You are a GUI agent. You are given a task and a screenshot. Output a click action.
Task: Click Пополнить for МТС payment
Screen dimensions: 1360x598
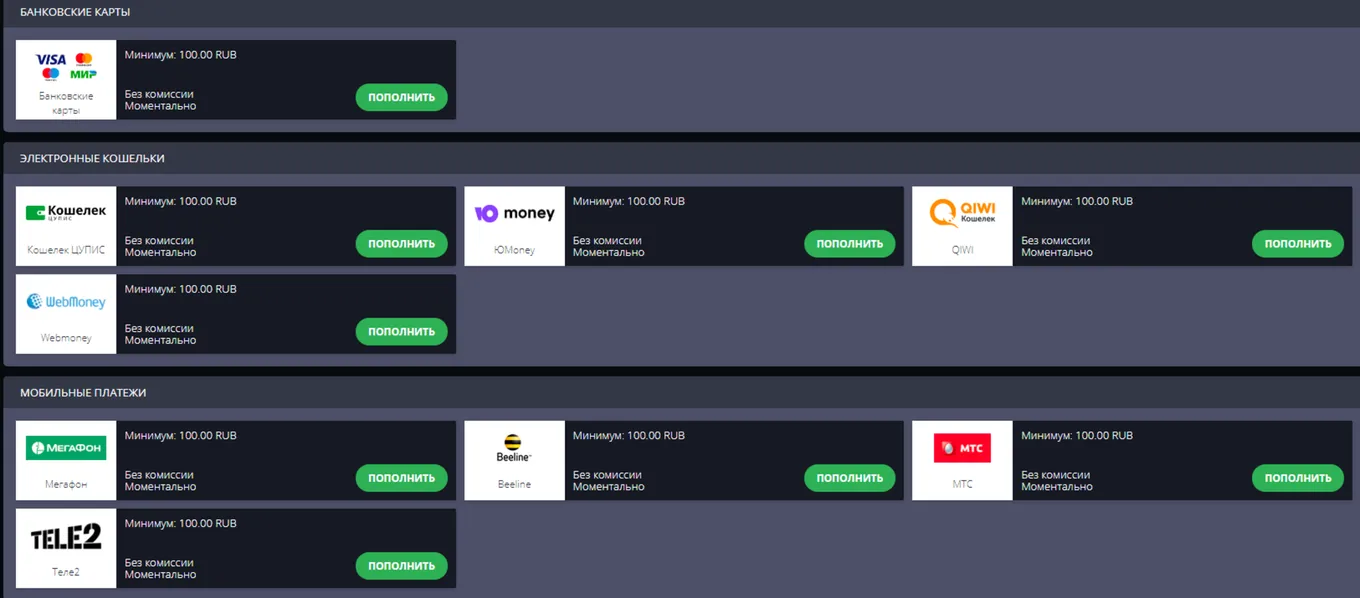1297,478
